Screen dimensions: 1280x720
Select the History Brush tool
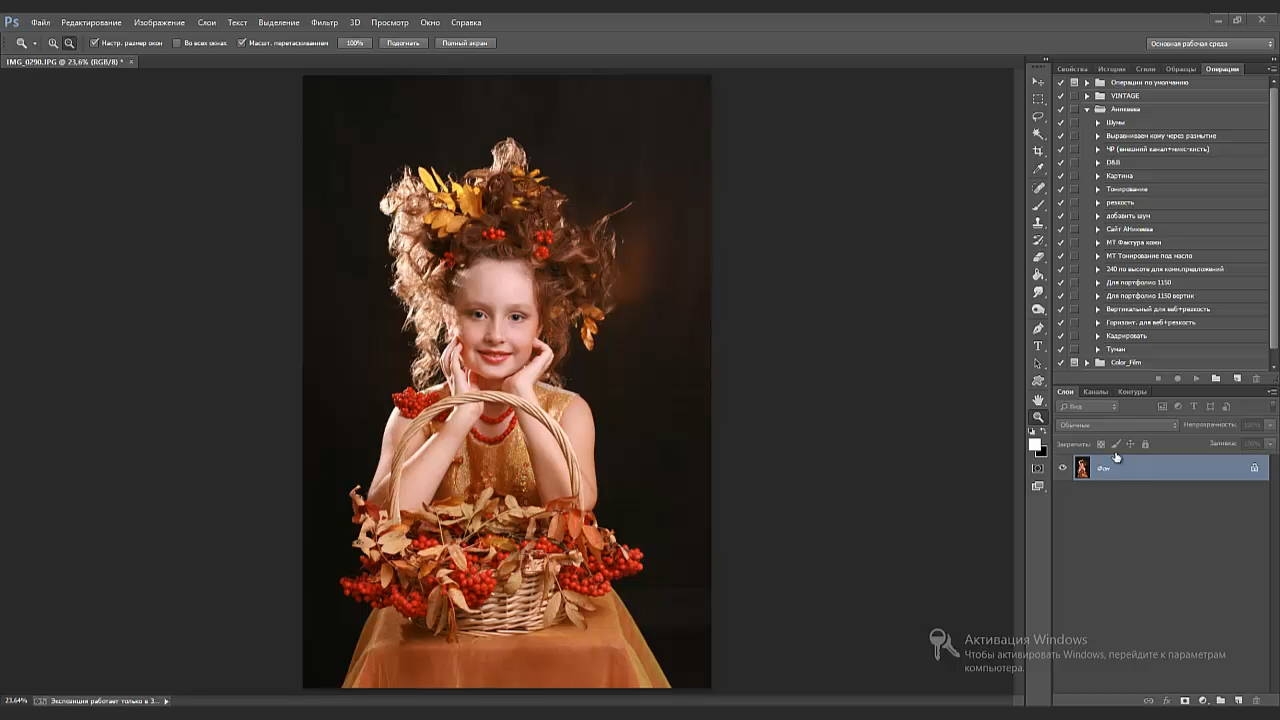click(1038, 240)
